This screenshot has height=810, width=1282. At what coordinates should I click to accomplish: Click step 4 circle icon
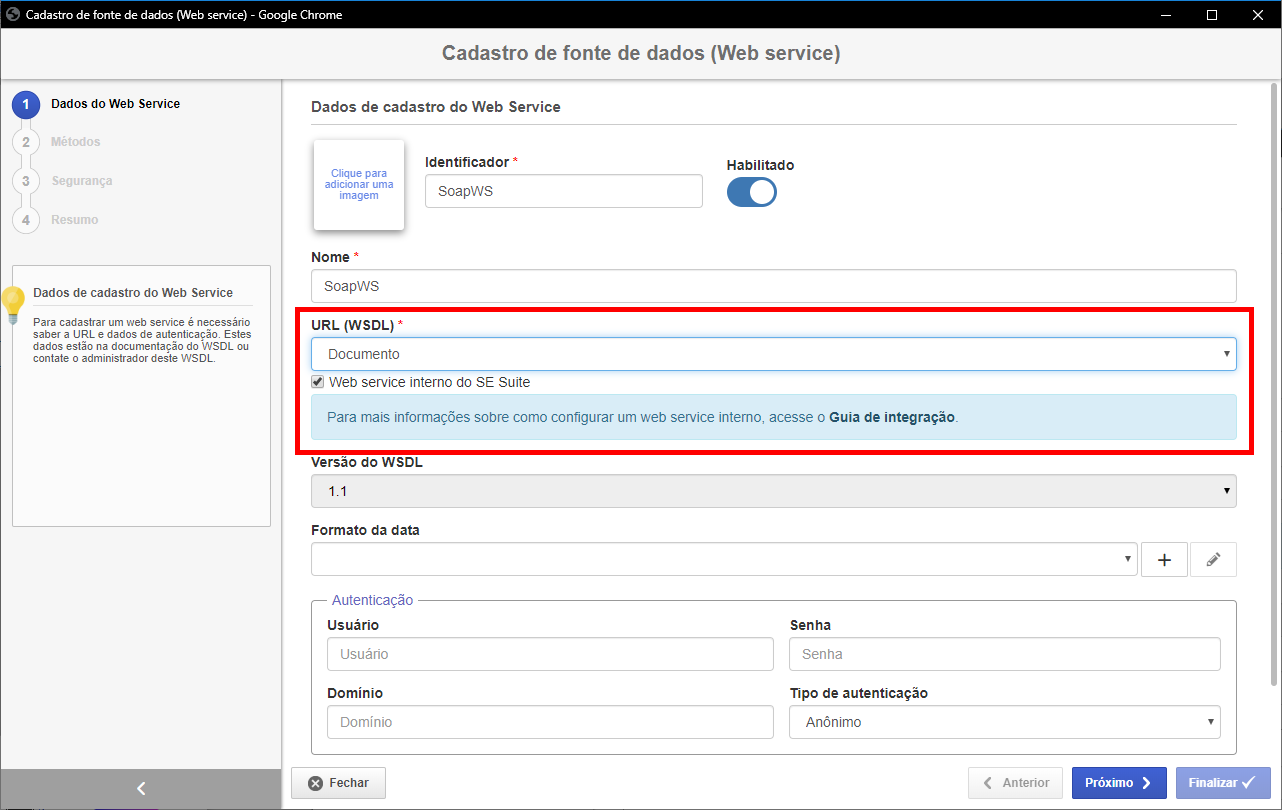26,220
